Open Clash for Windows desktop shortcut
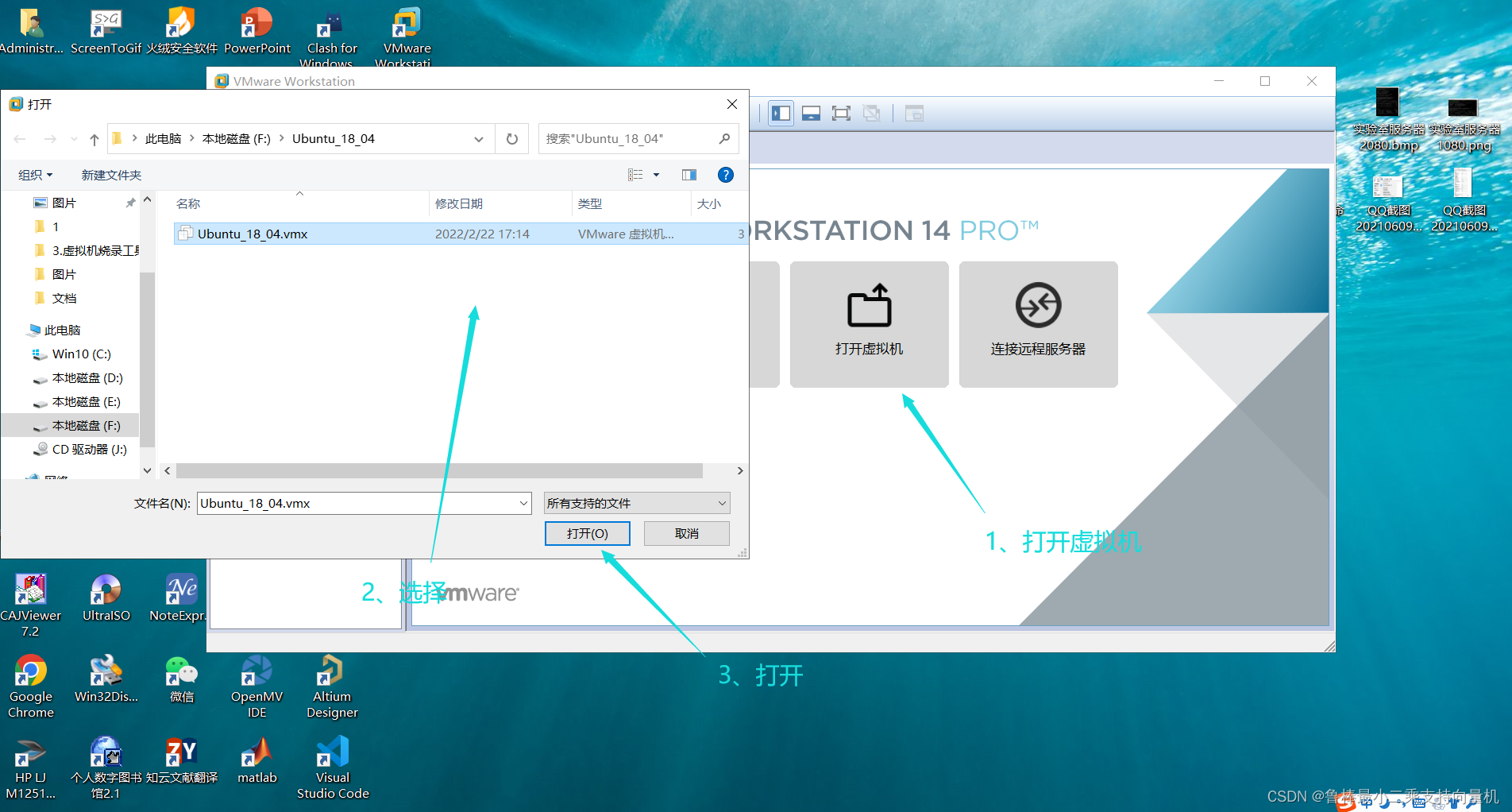 point(332,38)
